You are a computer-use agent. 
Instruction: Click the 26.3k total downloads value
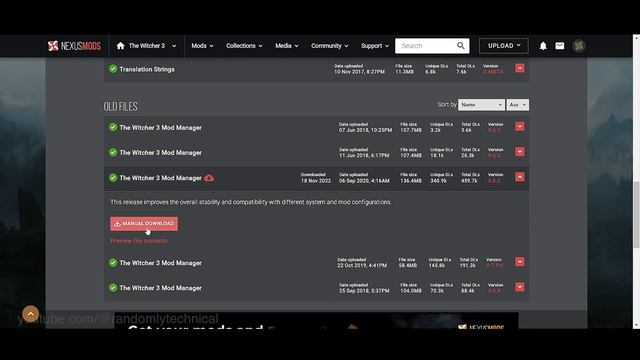tap(468, 155)
